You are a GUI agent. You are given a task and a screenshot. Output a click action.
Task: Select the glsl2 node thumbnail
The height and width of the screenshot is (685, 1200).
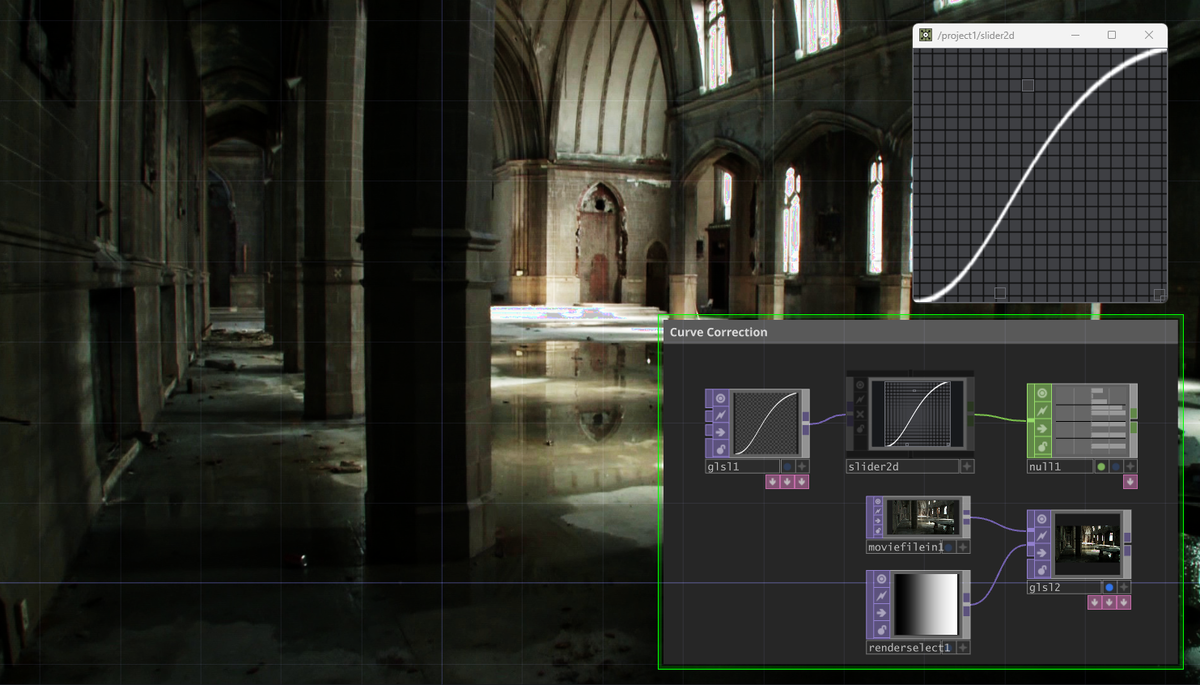pyautogui.click(x=1087, y=544)
